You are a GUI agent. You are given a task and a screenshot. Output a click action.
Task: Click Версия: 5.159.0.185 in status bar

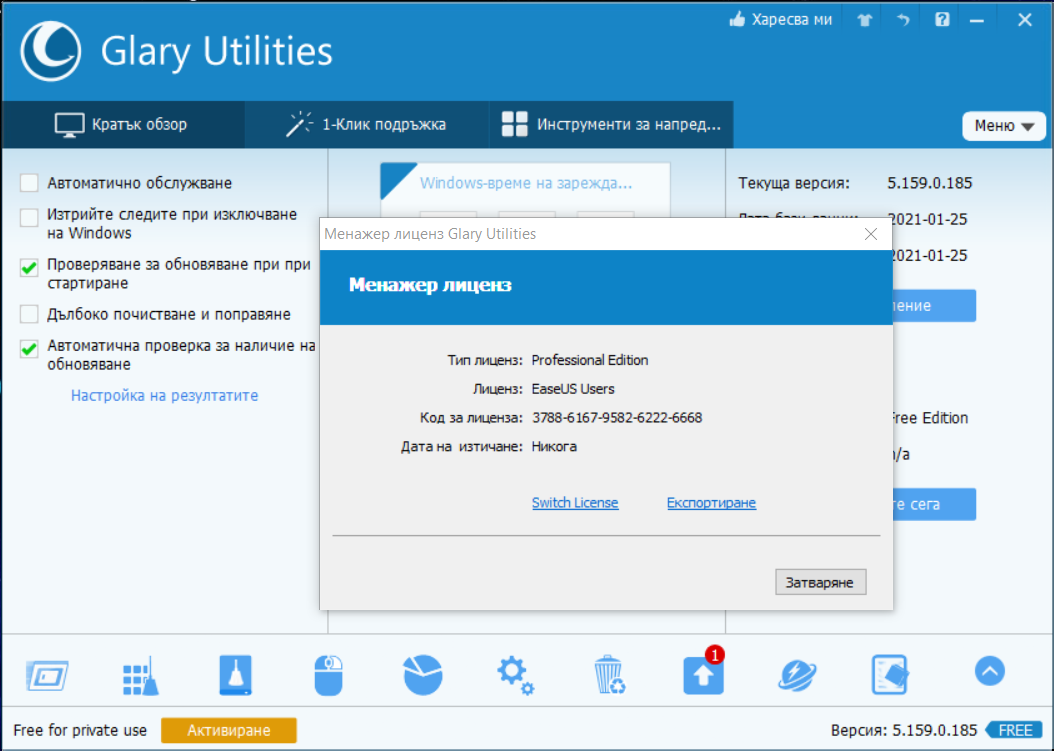pyautogui.click(x=903, y=730)
